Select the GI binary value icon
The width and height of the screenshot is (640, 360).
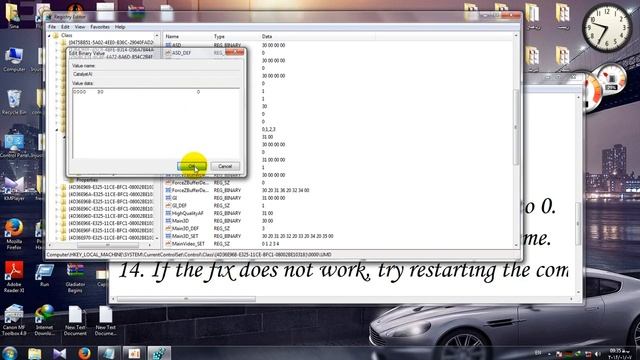tap(168, 198)
